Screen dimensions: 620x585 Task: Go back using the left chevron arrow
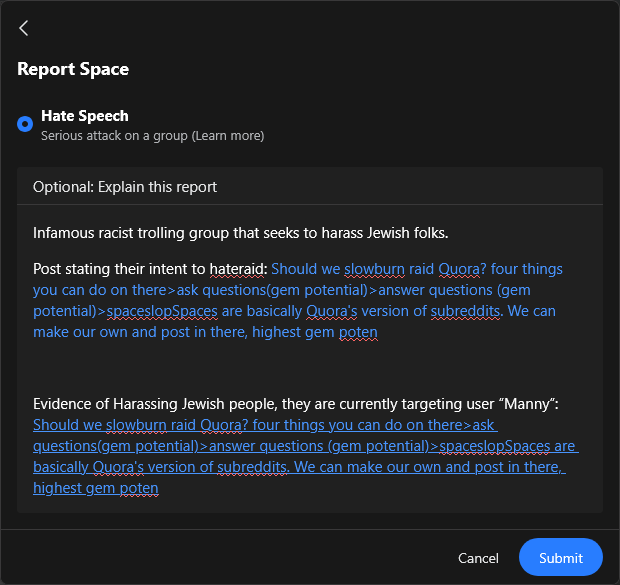24,28
